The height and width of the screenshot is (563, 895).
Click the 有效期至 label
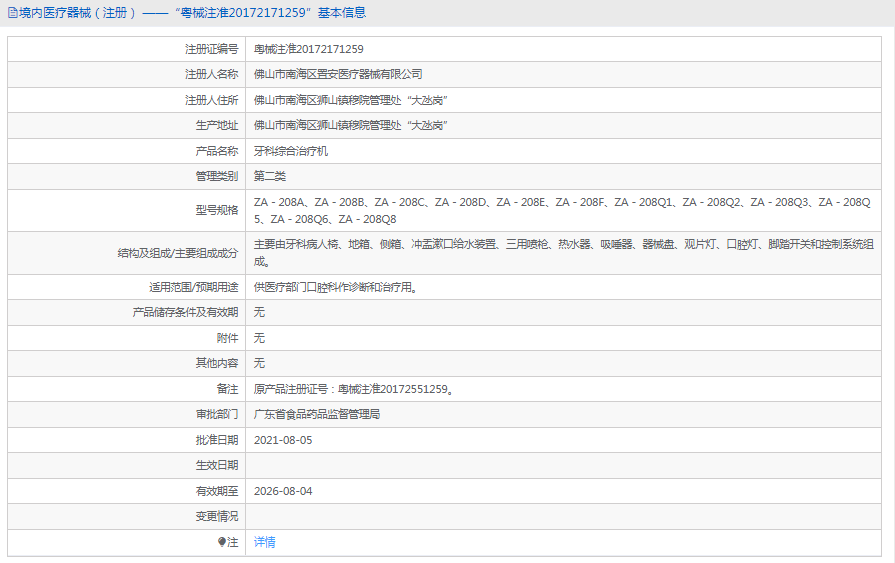pyautogui.click(x=217, y=491)
